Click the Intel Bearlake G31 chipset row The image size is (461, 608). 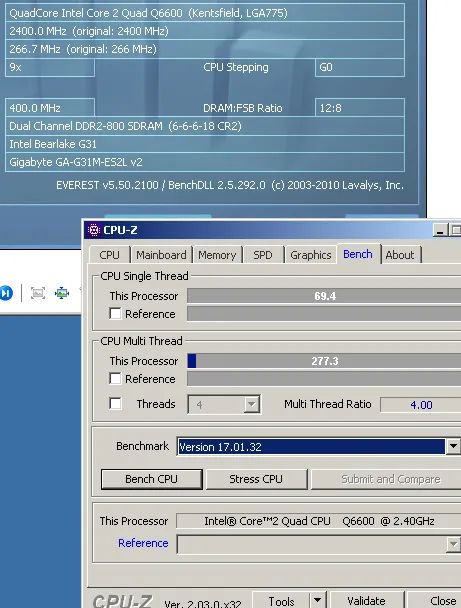click(205, 144)
